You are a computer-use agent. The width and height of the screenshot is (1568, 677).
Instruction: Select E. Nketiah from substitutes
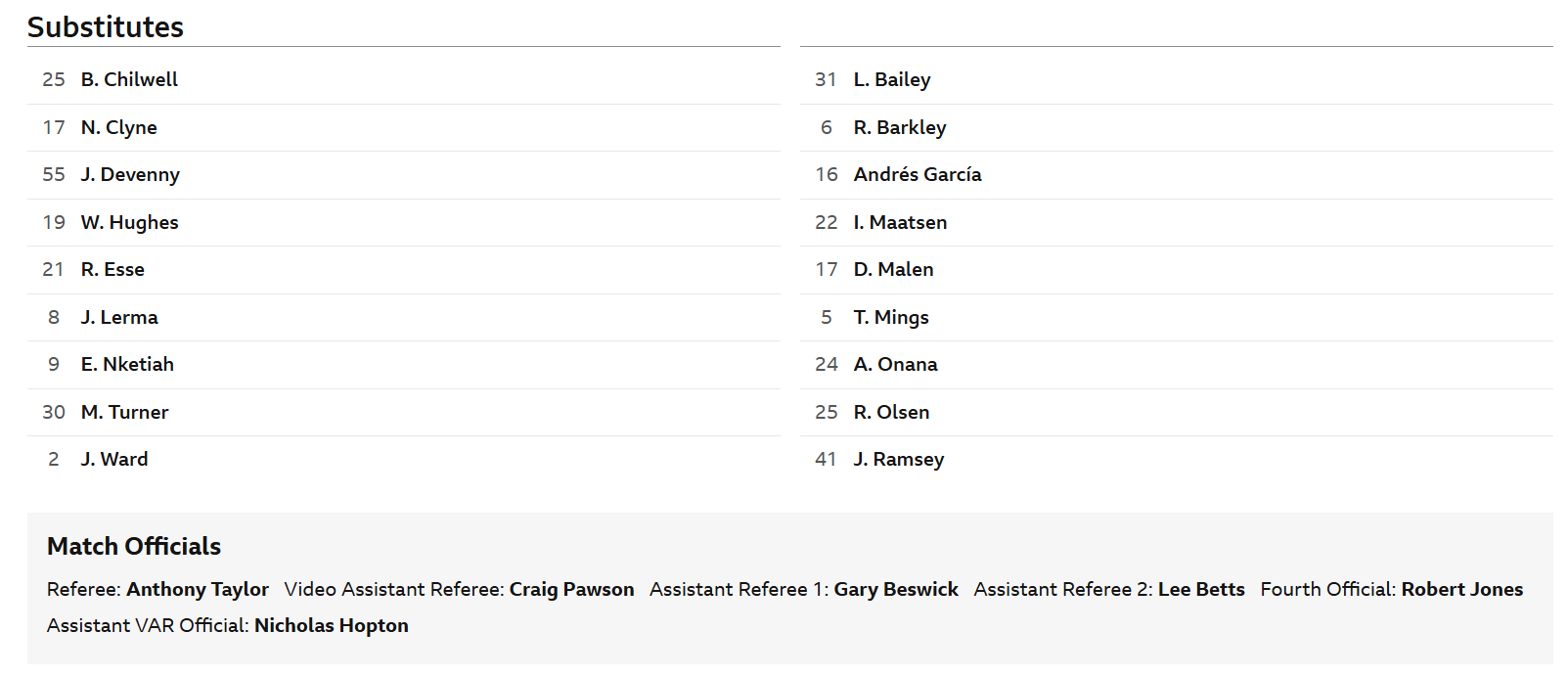click(x=127, y=364)
